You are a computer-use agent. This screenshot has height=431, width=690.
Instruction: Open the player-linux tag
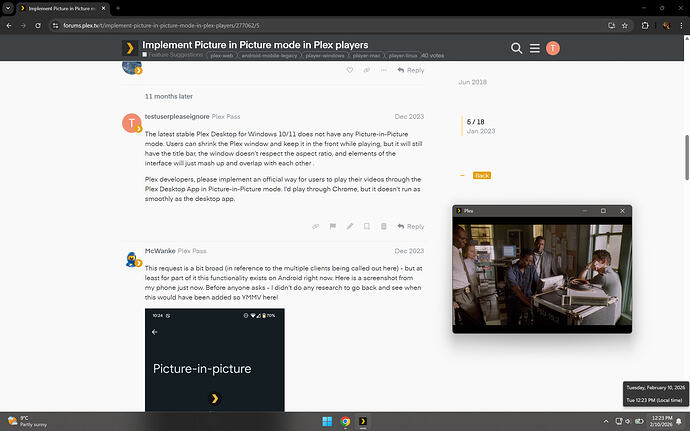403,55
